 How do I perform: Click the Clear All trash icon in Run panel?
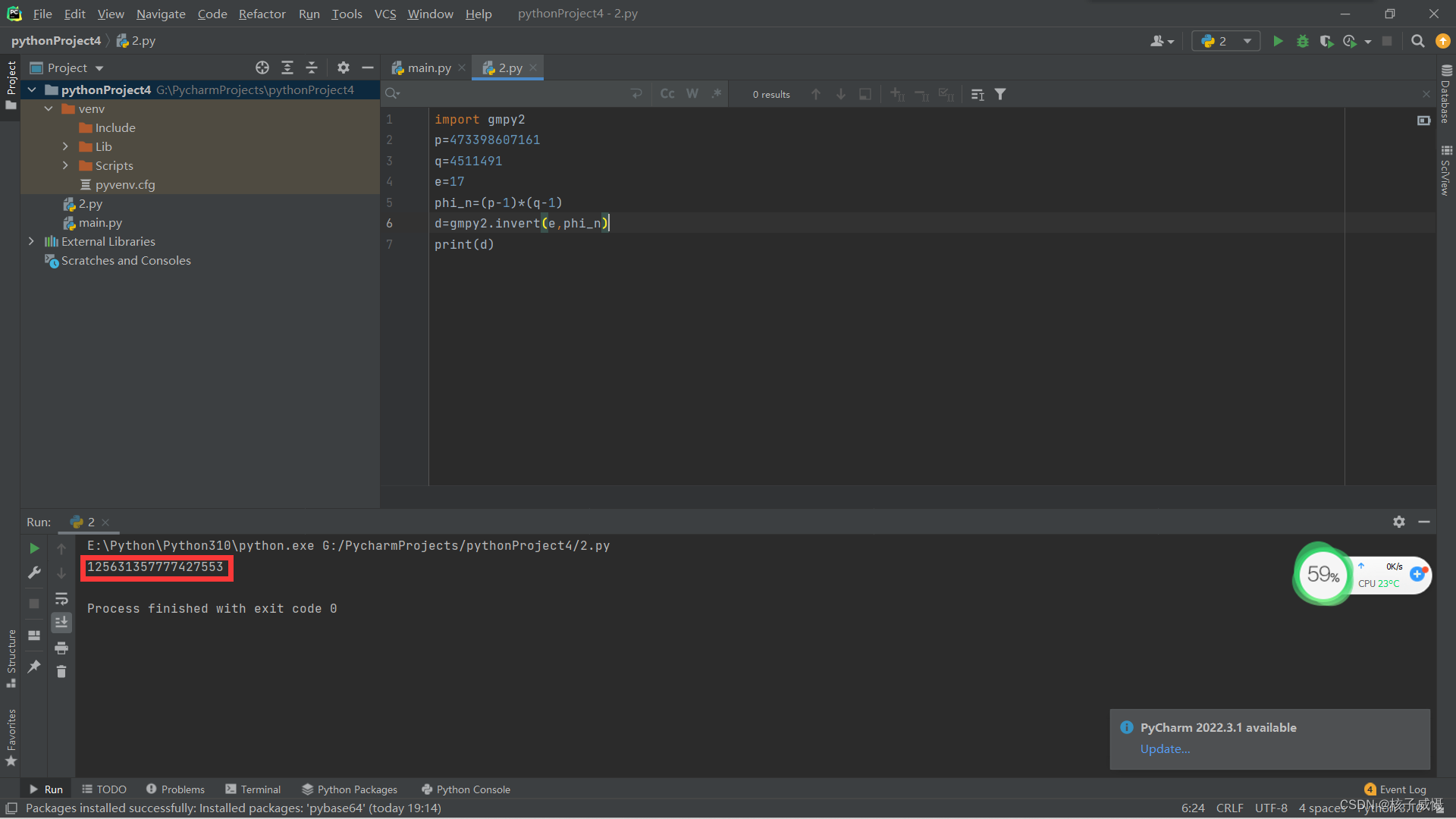point(61,672)
